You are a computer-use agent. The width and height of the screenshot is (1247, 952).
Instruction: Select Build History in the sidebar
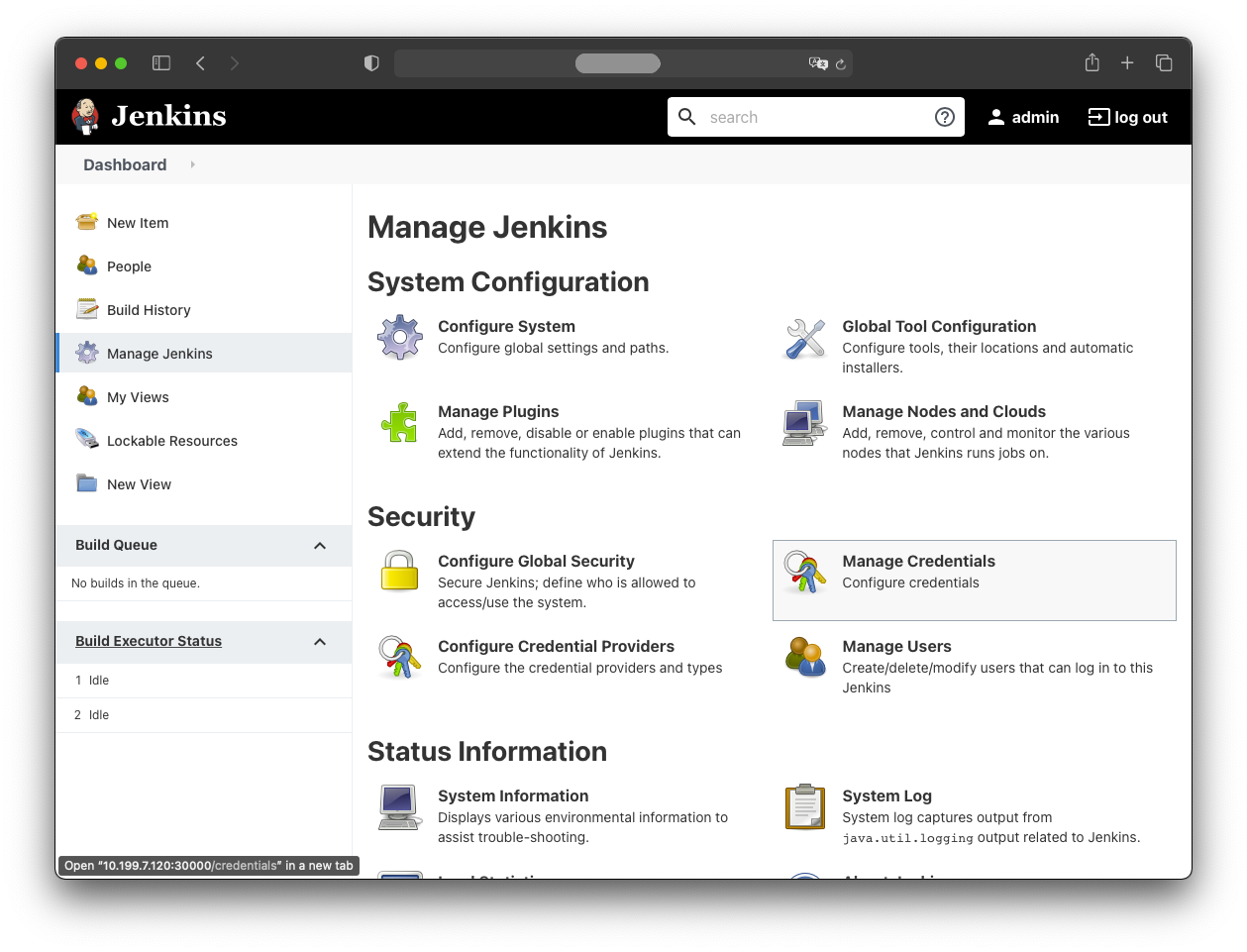pyautogui.click(x=149, y=310)
